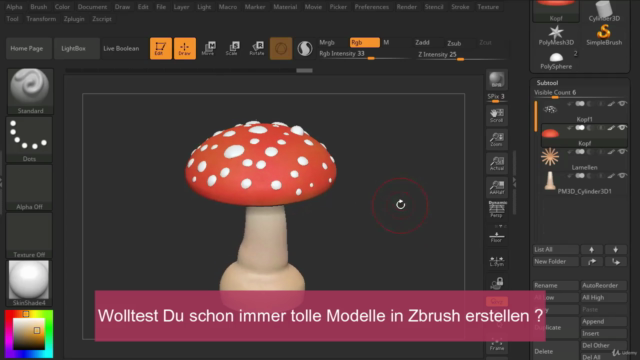The image size is (640, 360).
Task: Click the Rename button
Action: coord(556,285)
